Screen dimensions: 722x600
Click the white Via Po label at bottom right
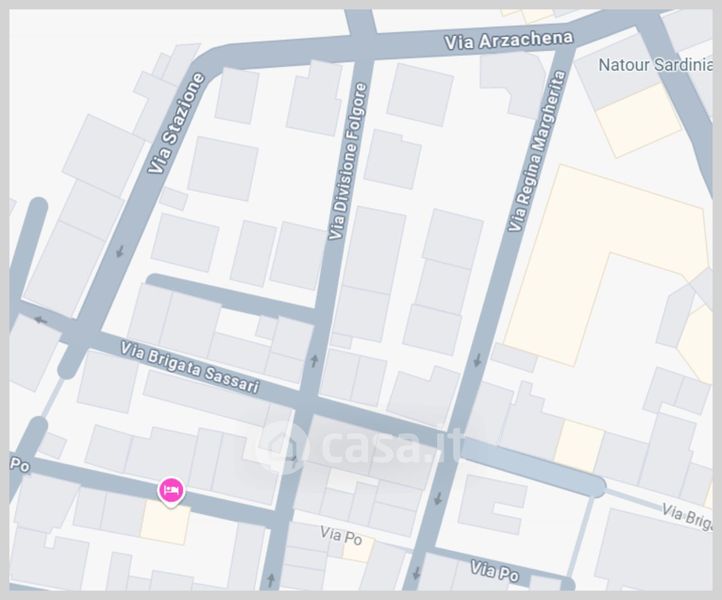point(495,571)
